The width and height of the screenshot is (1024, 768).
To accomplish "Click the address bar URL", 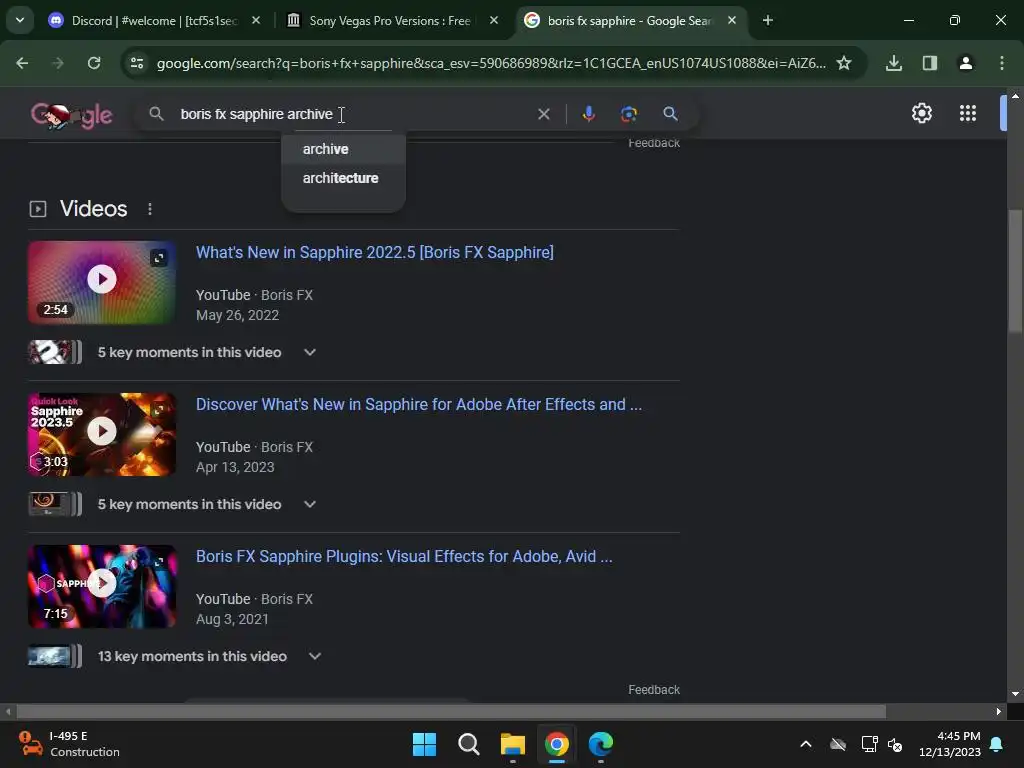I will 491,63.
